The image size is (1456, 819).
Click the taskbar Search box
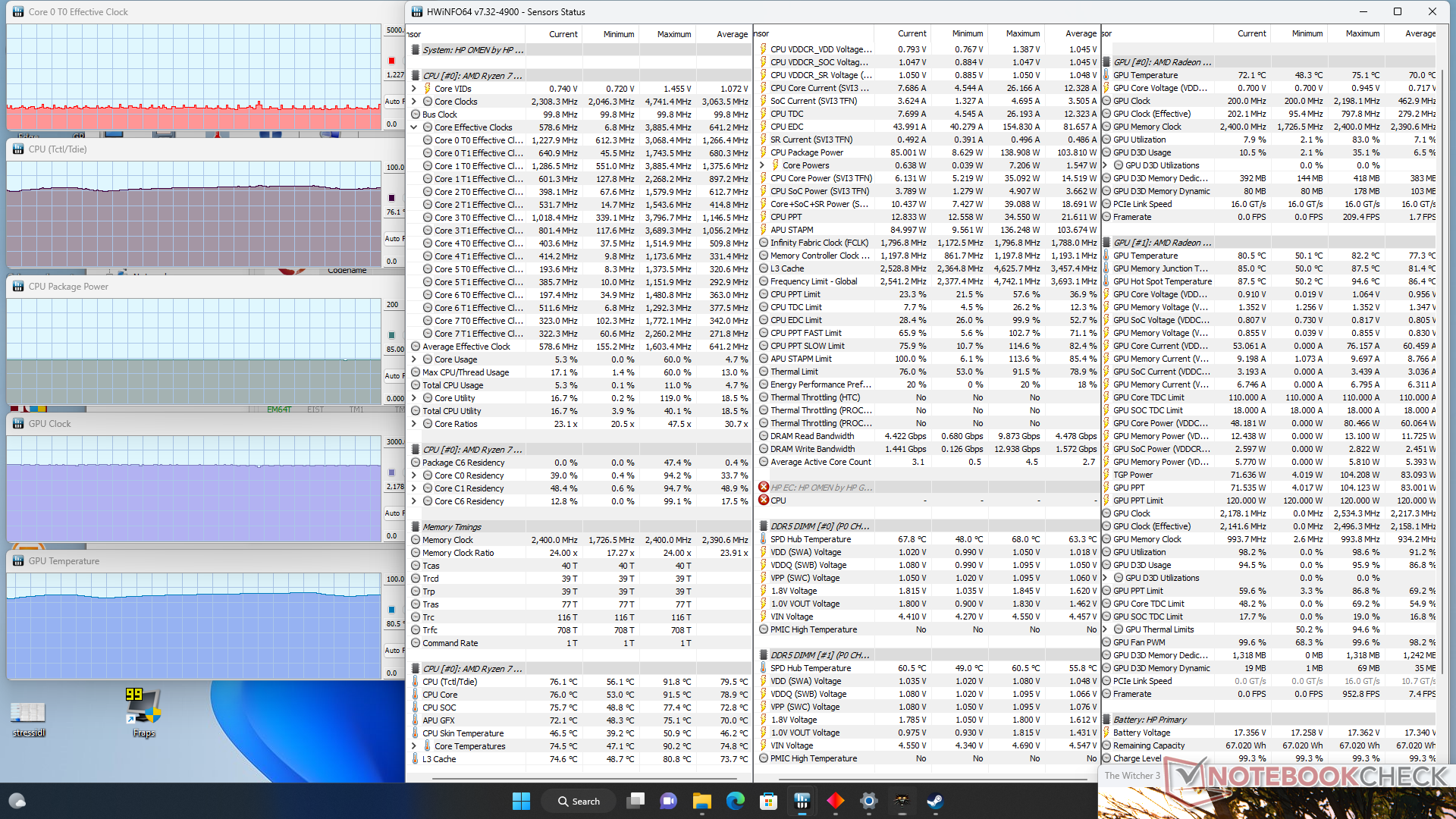click(579, 801)
